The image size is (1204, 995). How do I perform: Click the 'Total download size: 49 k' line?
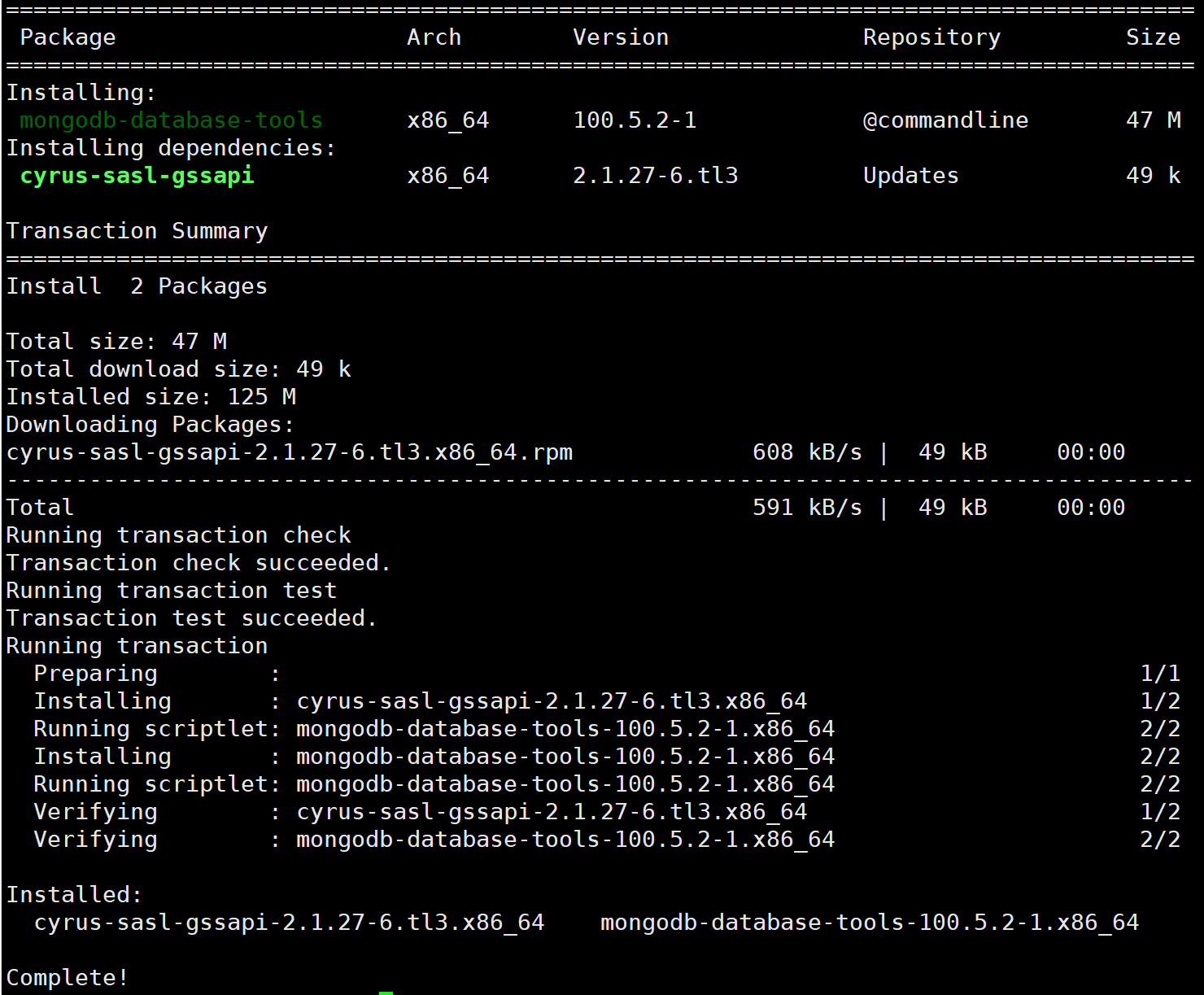[178, 369]
